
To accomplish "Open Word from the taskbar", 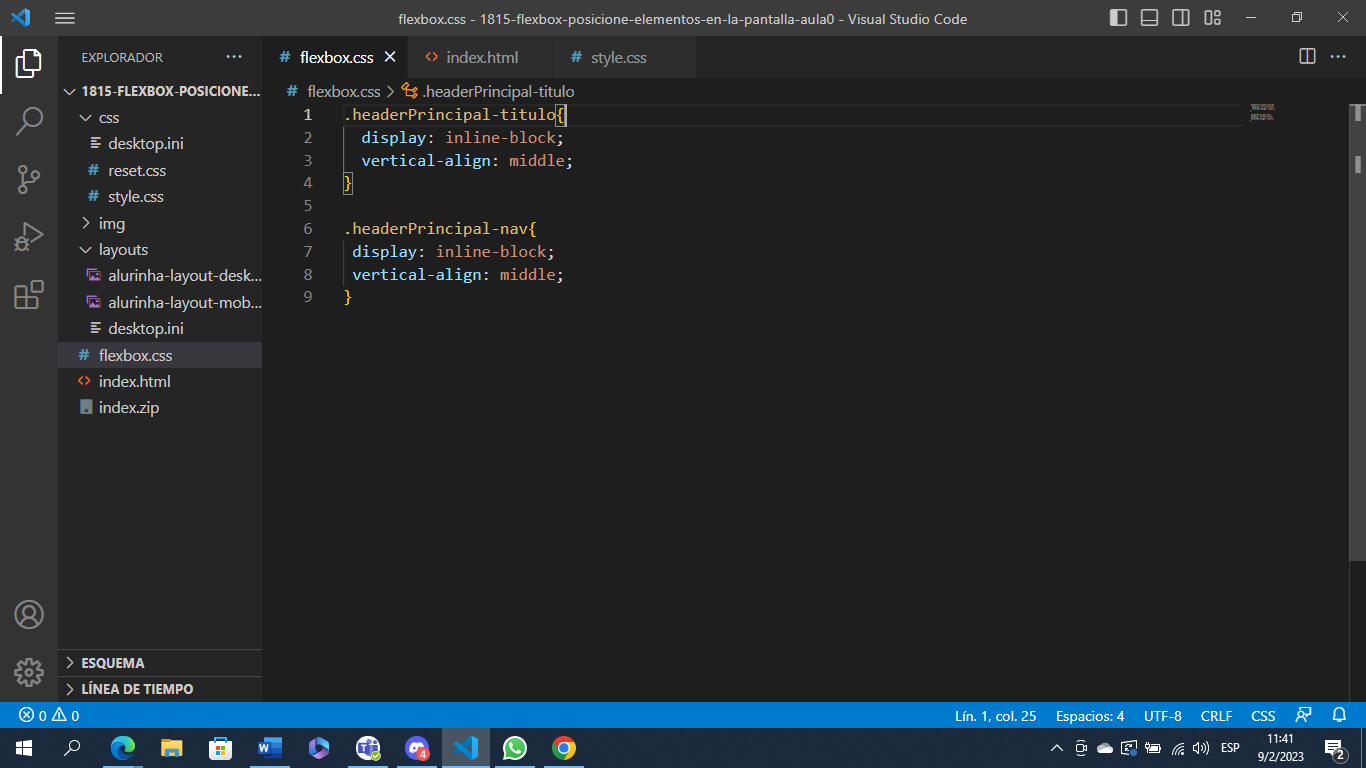I will pyautogui.click(x=270, y=748).
